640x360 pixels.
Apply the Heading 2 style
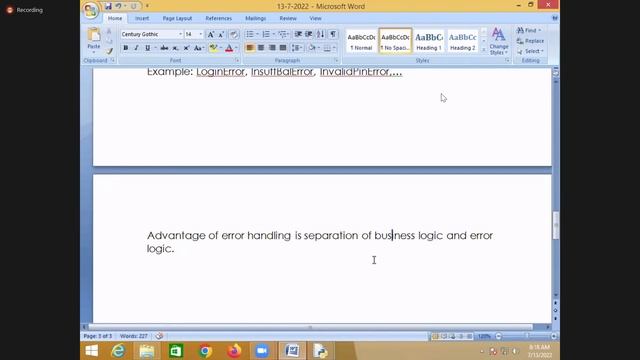pos(463,40)
